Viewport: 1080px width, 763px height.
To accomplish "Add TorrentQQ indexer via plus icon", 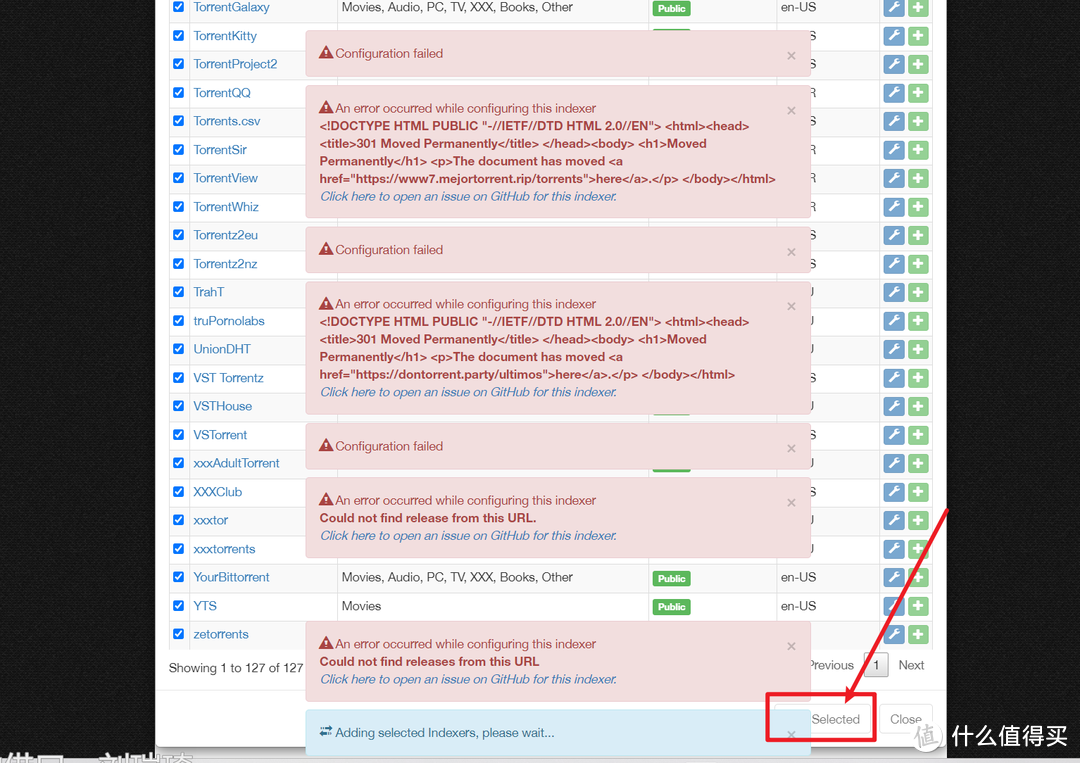I will (917, 93).
